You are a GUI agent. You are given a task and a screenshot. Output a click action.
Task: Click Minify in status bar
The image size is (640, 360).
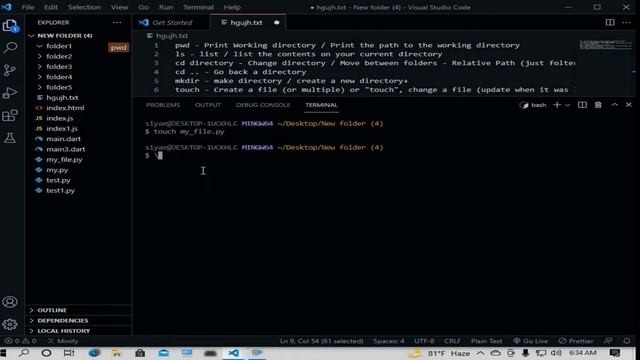tap(63, 341)
